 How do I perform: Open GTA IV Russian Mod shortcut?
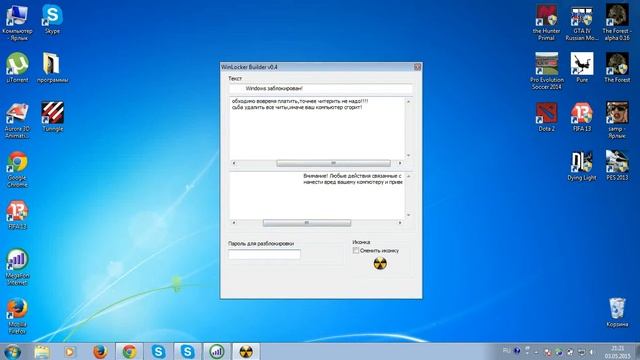[582, 22]
